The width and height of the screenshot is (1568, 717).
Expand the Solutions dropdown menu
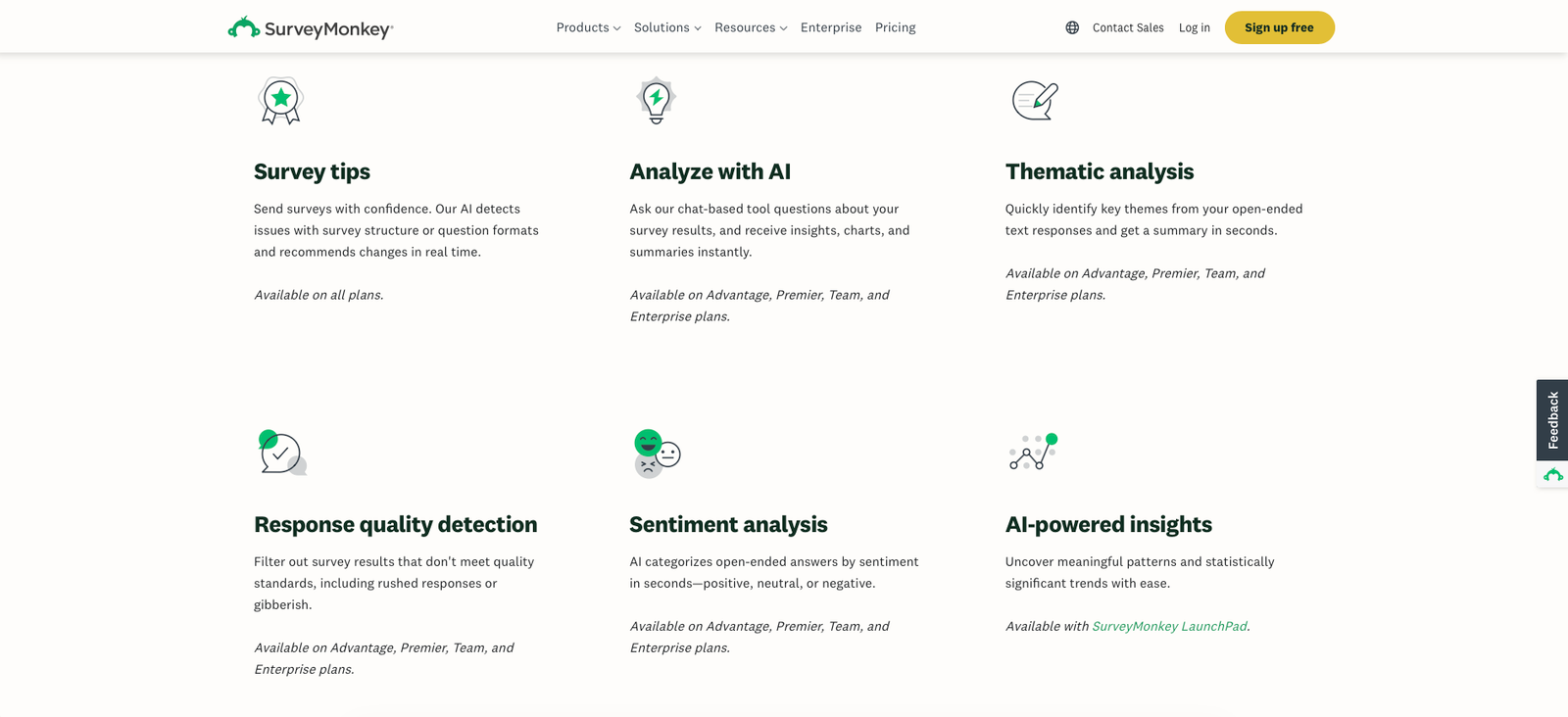667,27
